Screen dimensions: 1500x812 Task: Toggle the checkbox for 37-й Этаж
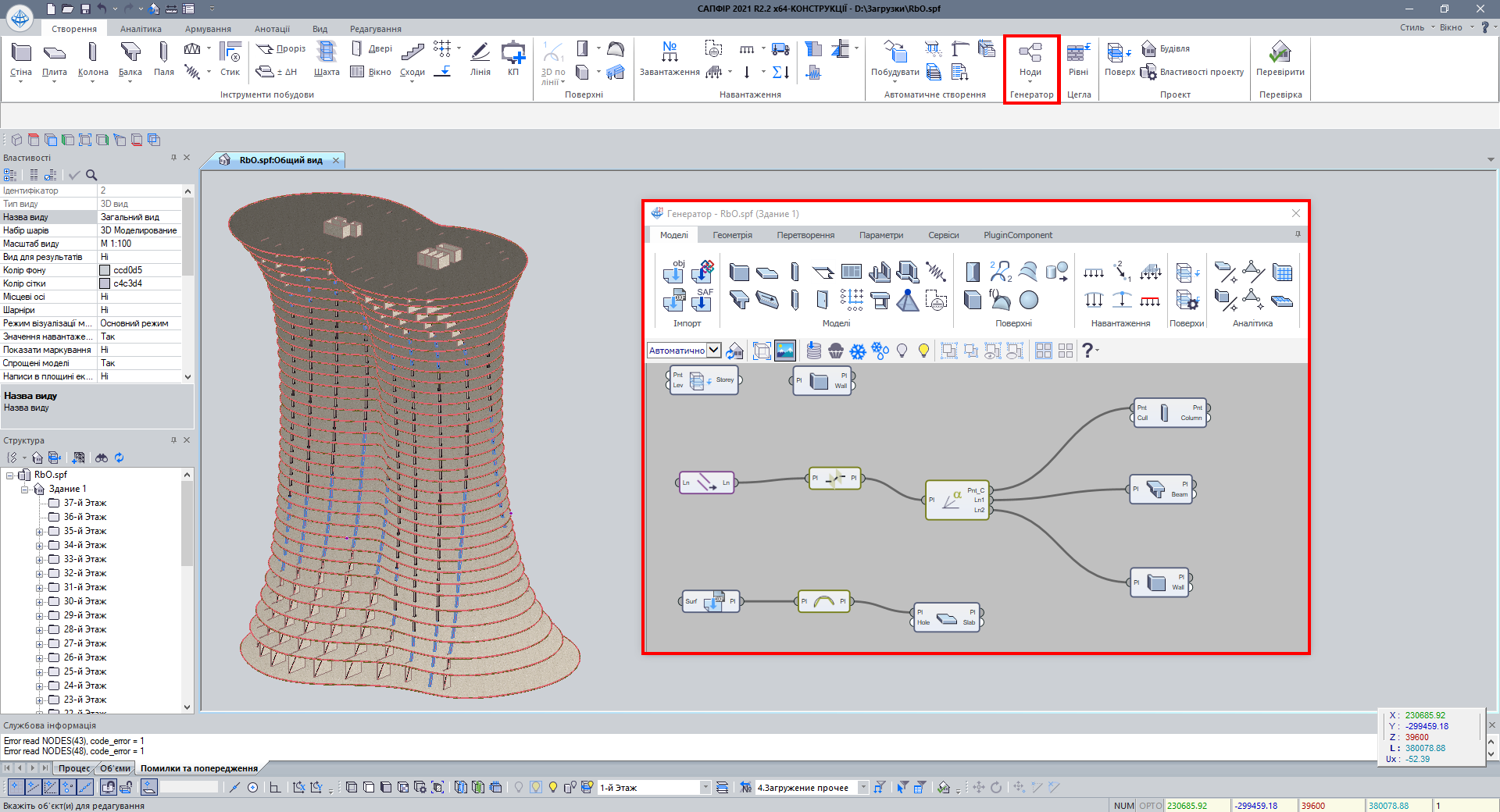click(x=54, y=503)
